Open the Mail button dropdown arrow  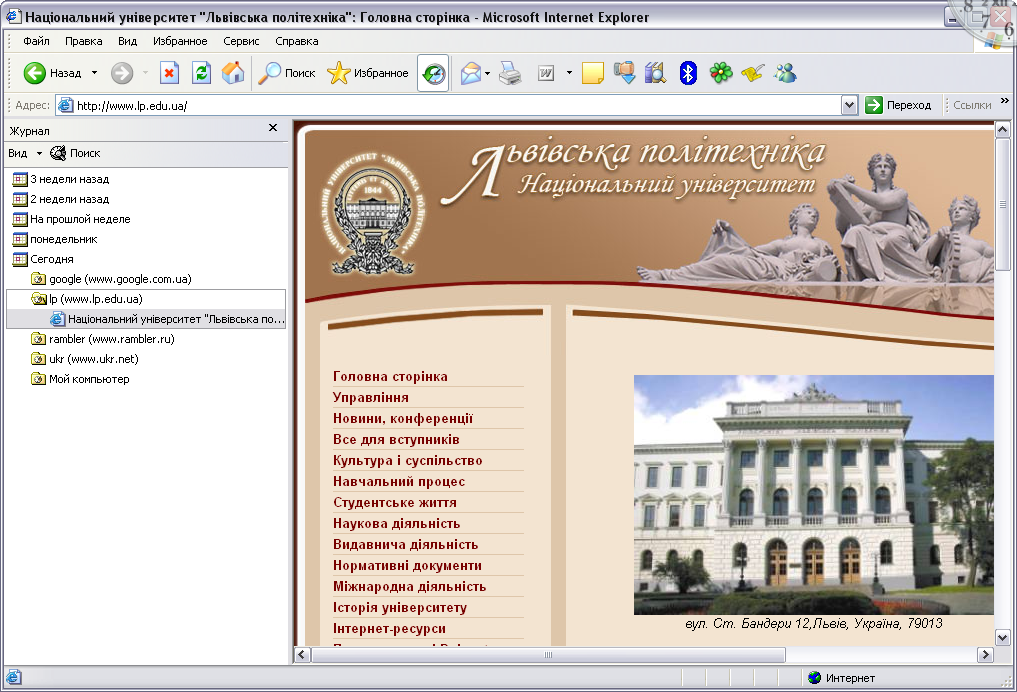click(487, 73)
